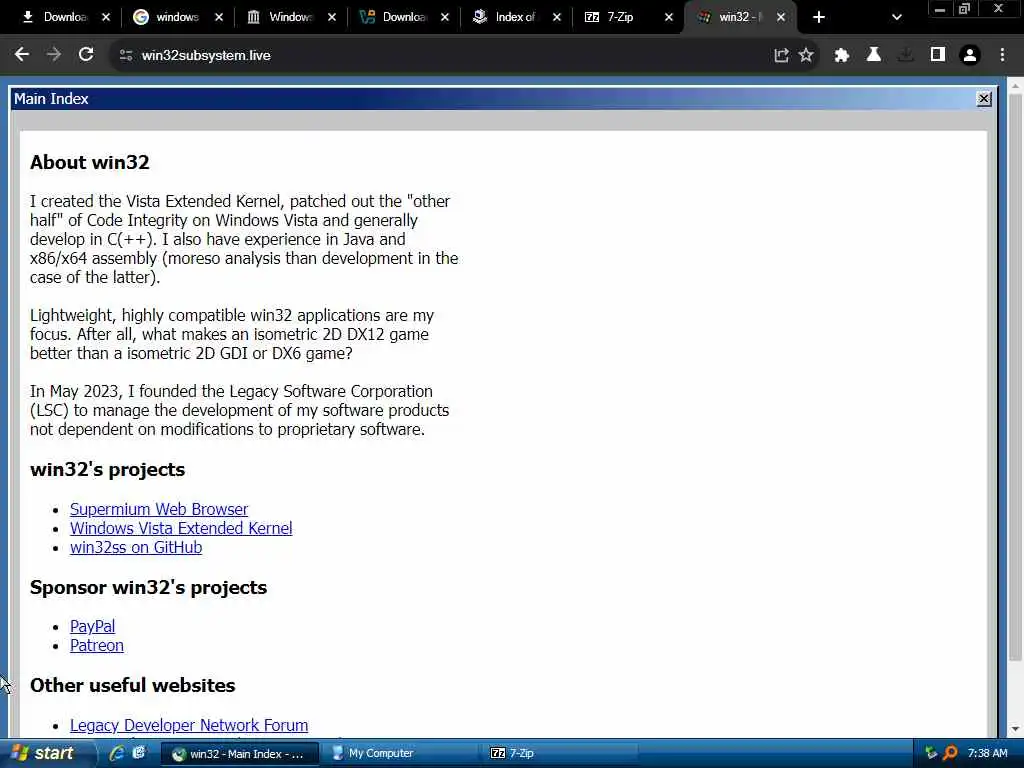Image resolution: width=1024 pixels, height=768 pixels.
Task: Click the scrollbar down arrow
Action: tap(1015, 729)
